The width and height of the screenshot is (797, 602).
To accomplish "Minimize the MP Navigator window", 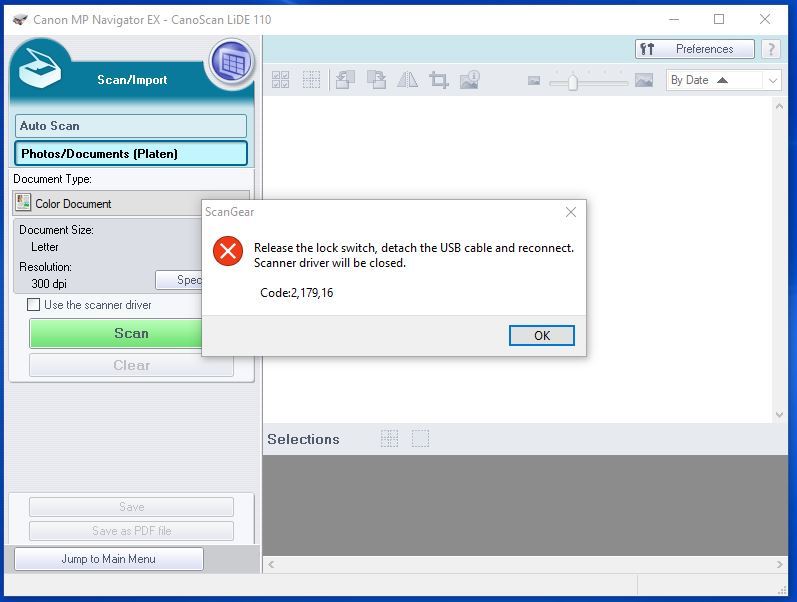I will click(674, 19).
